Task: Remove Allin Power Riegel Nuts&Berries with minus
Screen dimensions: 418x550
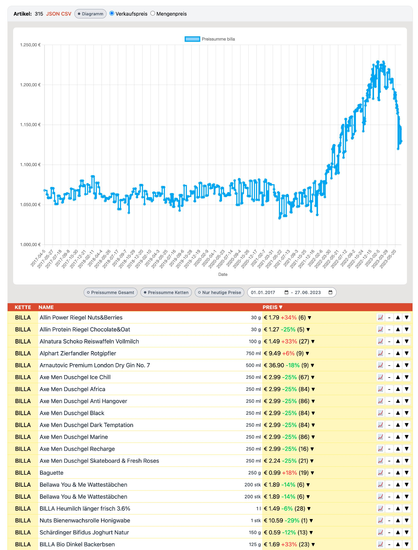Action: 389,317
